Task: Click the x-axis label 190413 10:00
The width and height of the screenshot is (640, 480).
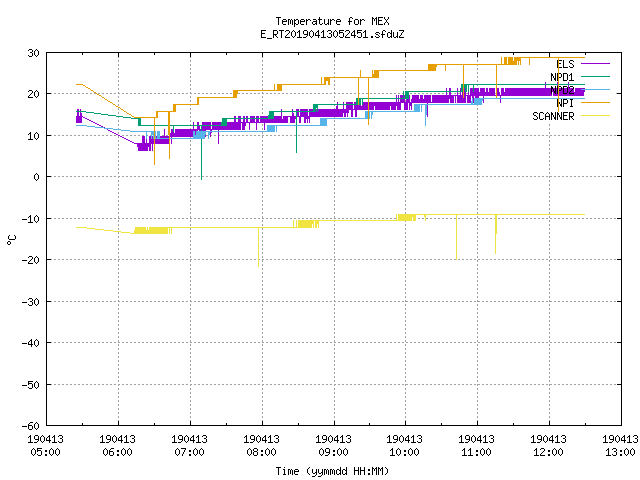Action: tap(405, 446)
